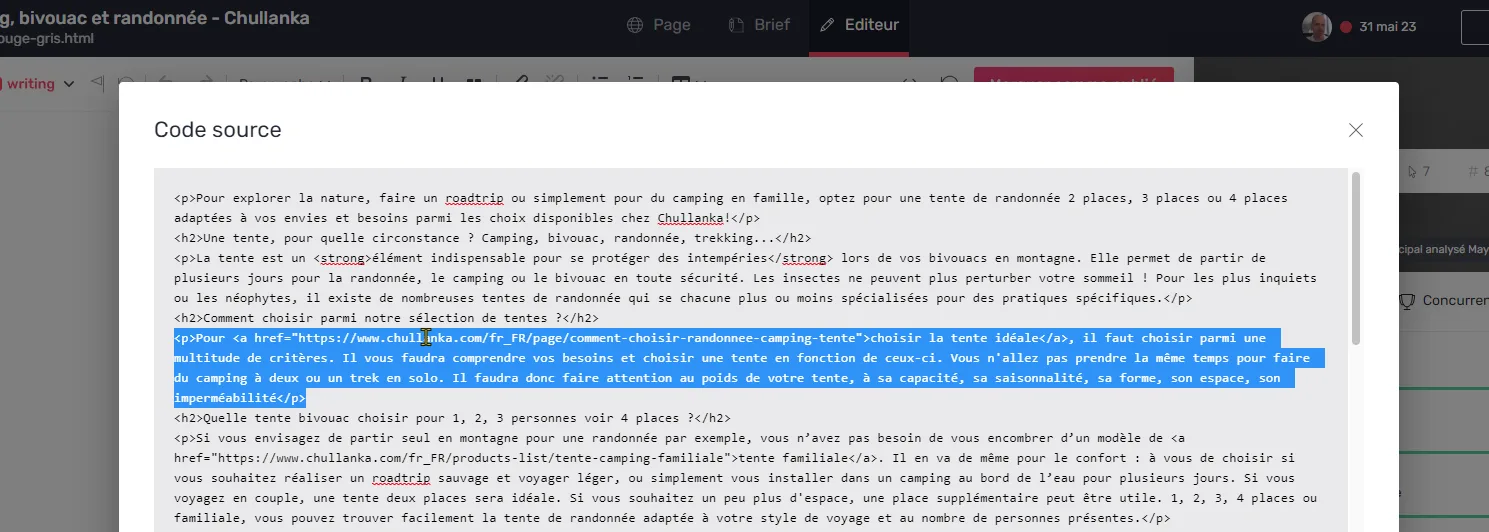Close the Code source dialog
Image resolution: width=1489 pixels, height=532 pixels.
pyautogui.click(x=1356, y=130)
